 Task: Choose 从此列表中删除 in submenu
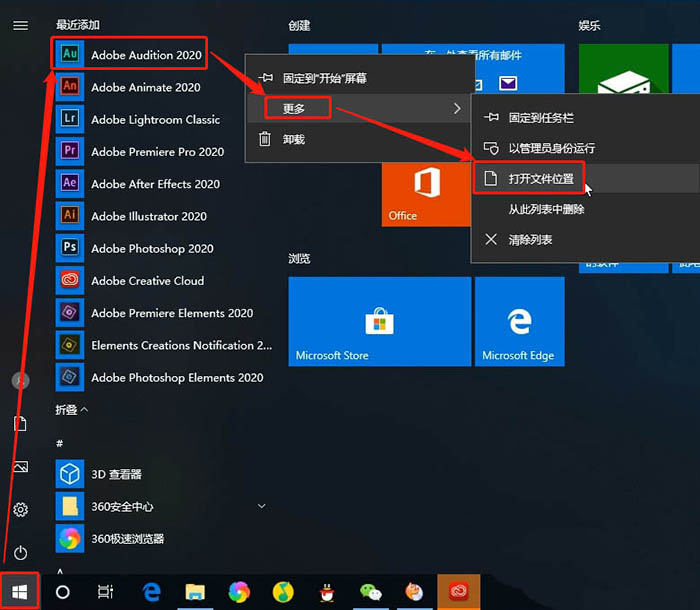[x=586, y=209]
